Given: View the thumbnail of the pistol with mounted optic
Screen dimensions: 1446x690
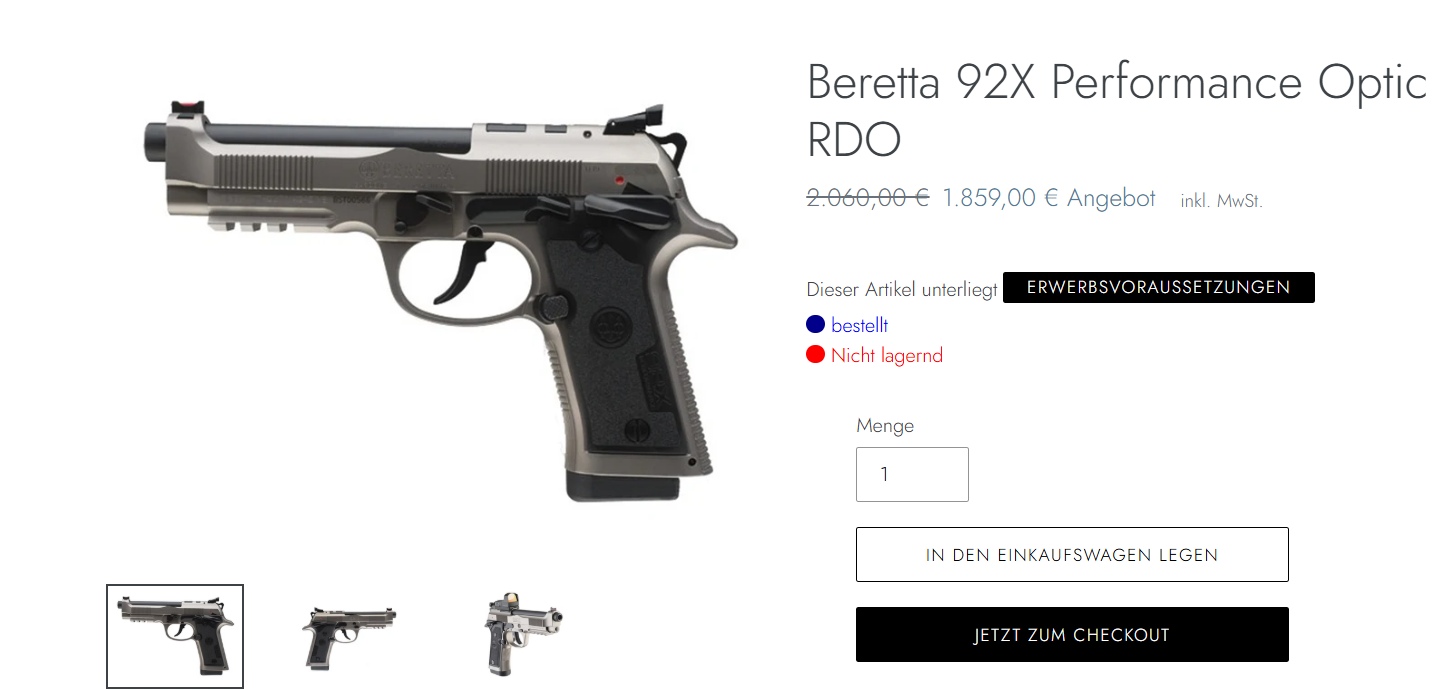Looking at the screenshot, I should point(524,636).
